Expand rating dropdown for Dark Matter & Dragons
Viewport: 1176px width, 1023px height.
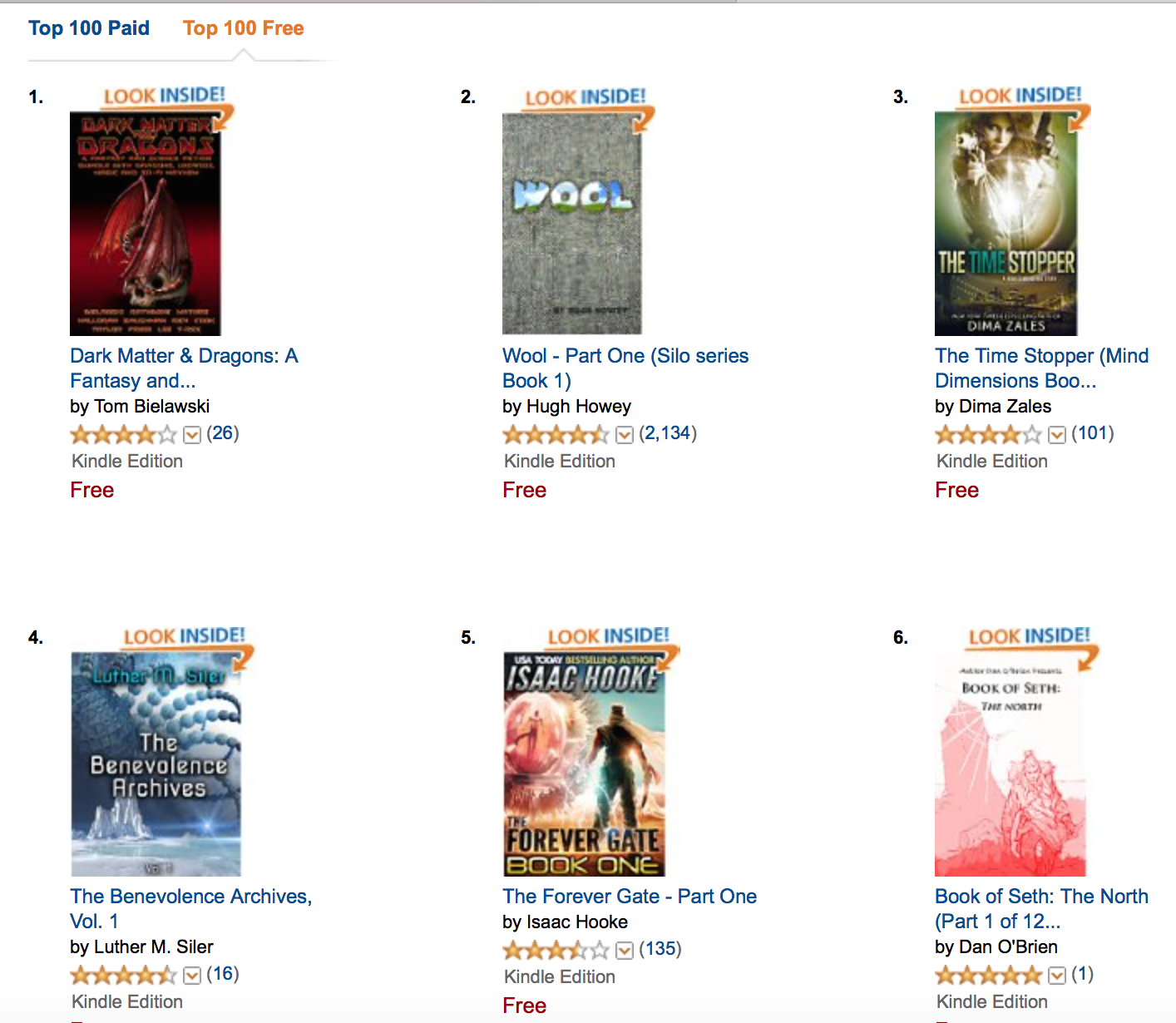pos(192,435)
